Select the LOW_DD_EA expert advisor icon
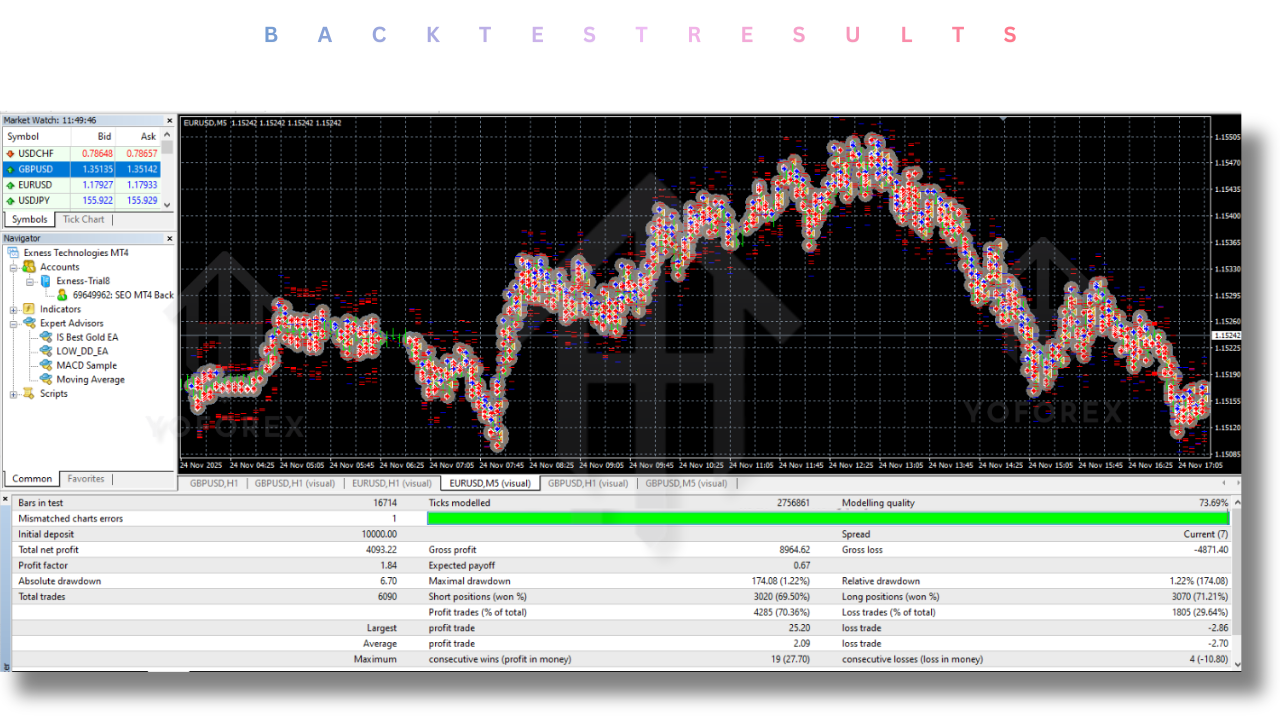 pos(46,351)
